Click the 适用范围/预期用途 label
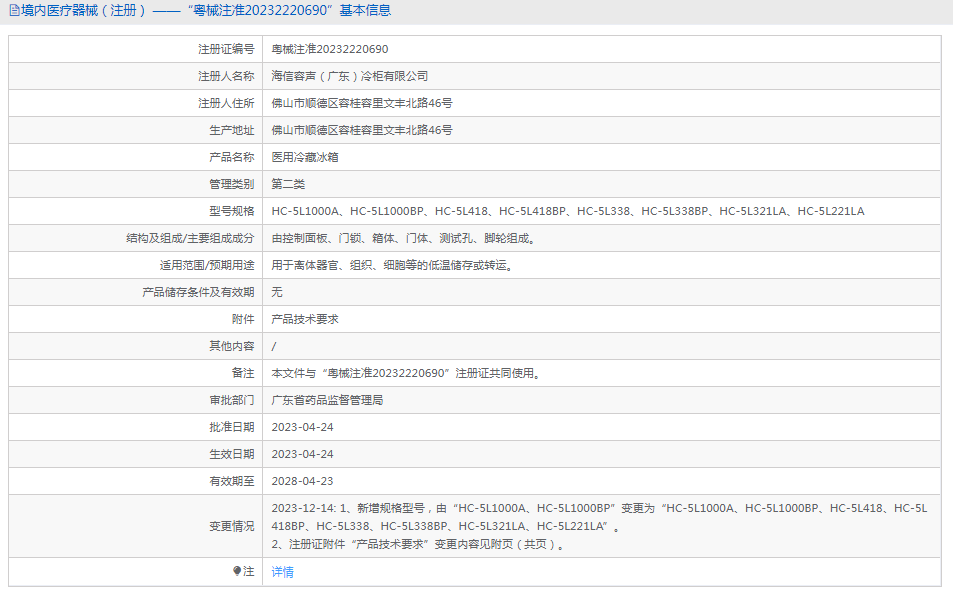This screenshot has height=595, width=953. (207, 265)
